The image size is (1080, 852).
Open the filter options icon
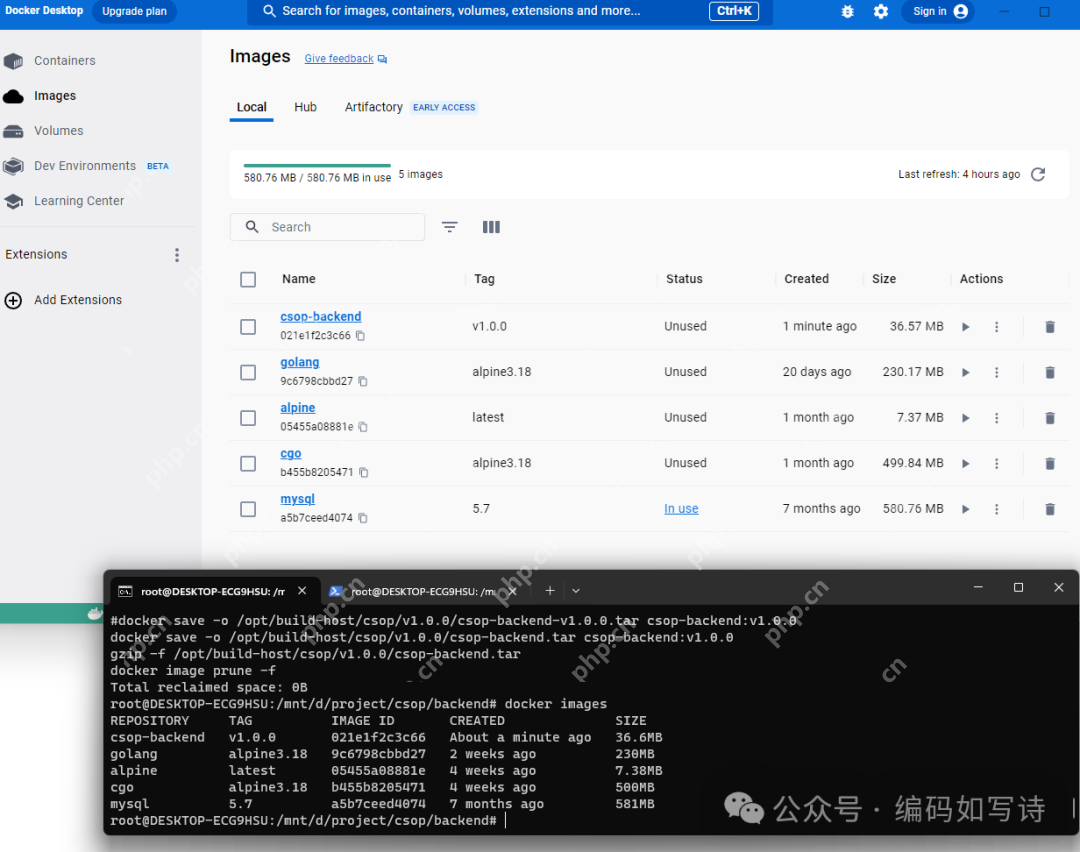pyautogui.click(x=450, y=227)
